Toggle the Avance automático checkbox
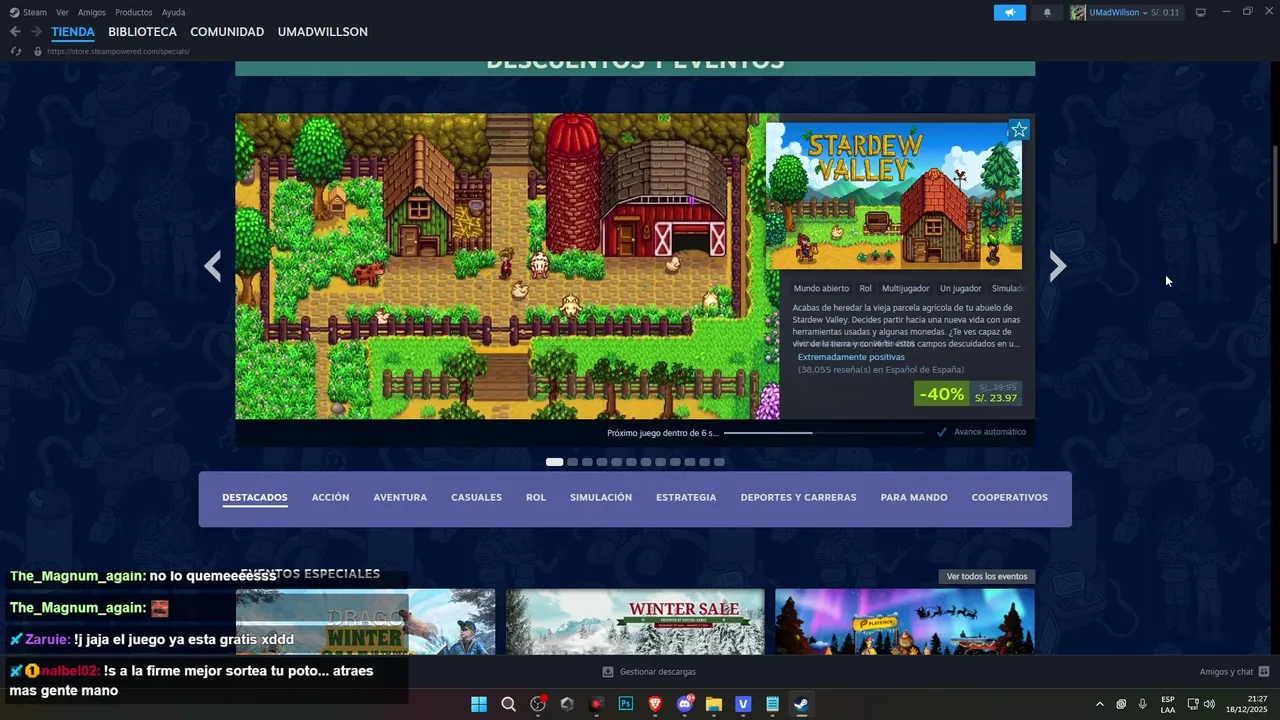The image size is (1280, 720). 942,432
